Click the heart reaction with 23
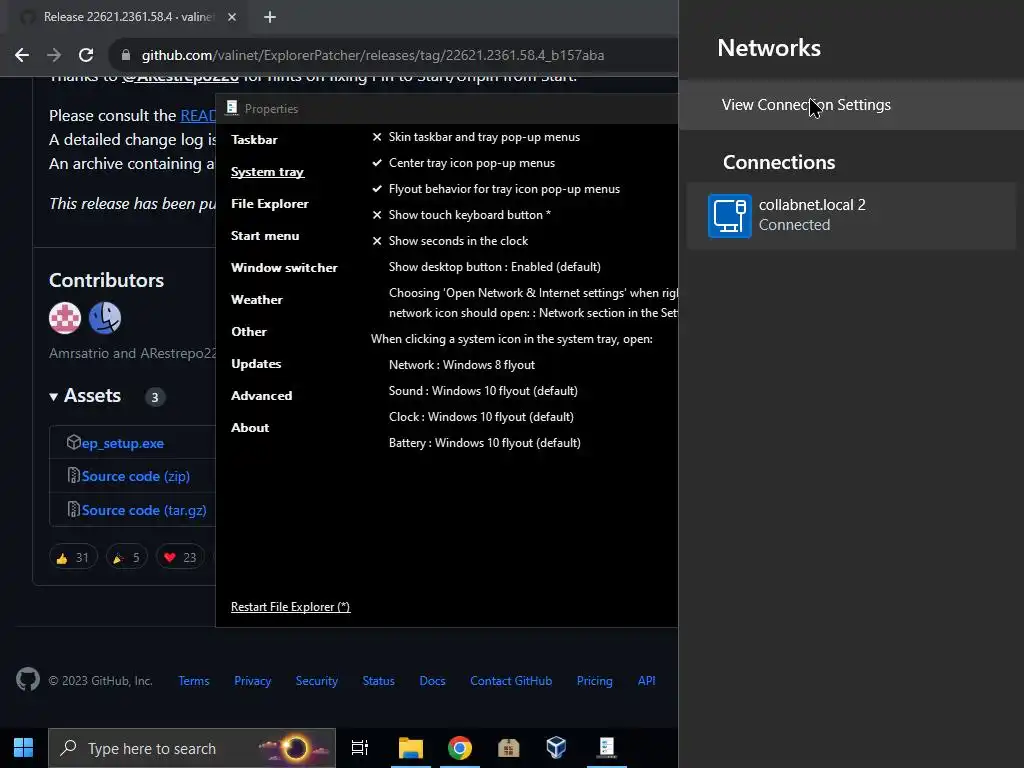Image resolution: width=1024 pixels, height=768 pixels. pos(180,557)
